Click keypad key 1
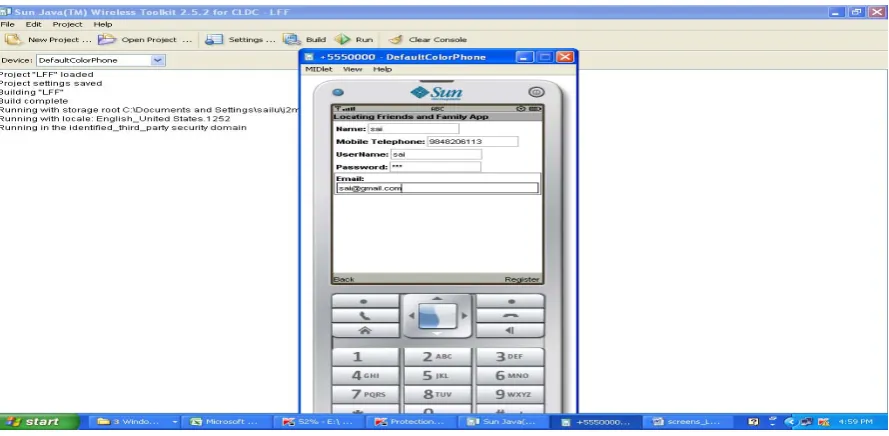The image size is (889, 436). tap(365, 357)
